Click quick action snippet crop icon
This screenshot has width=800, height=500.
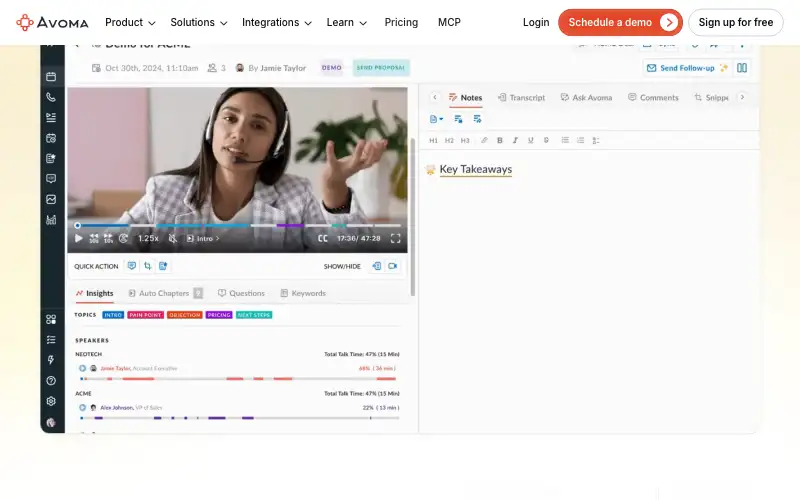(147, 266)
